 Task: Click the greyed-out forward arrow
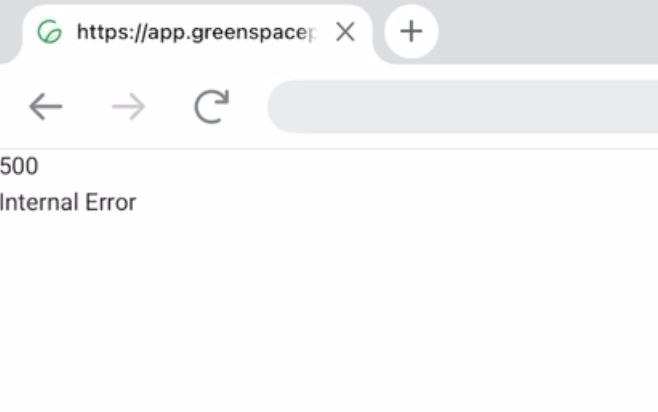coord(128,106)
